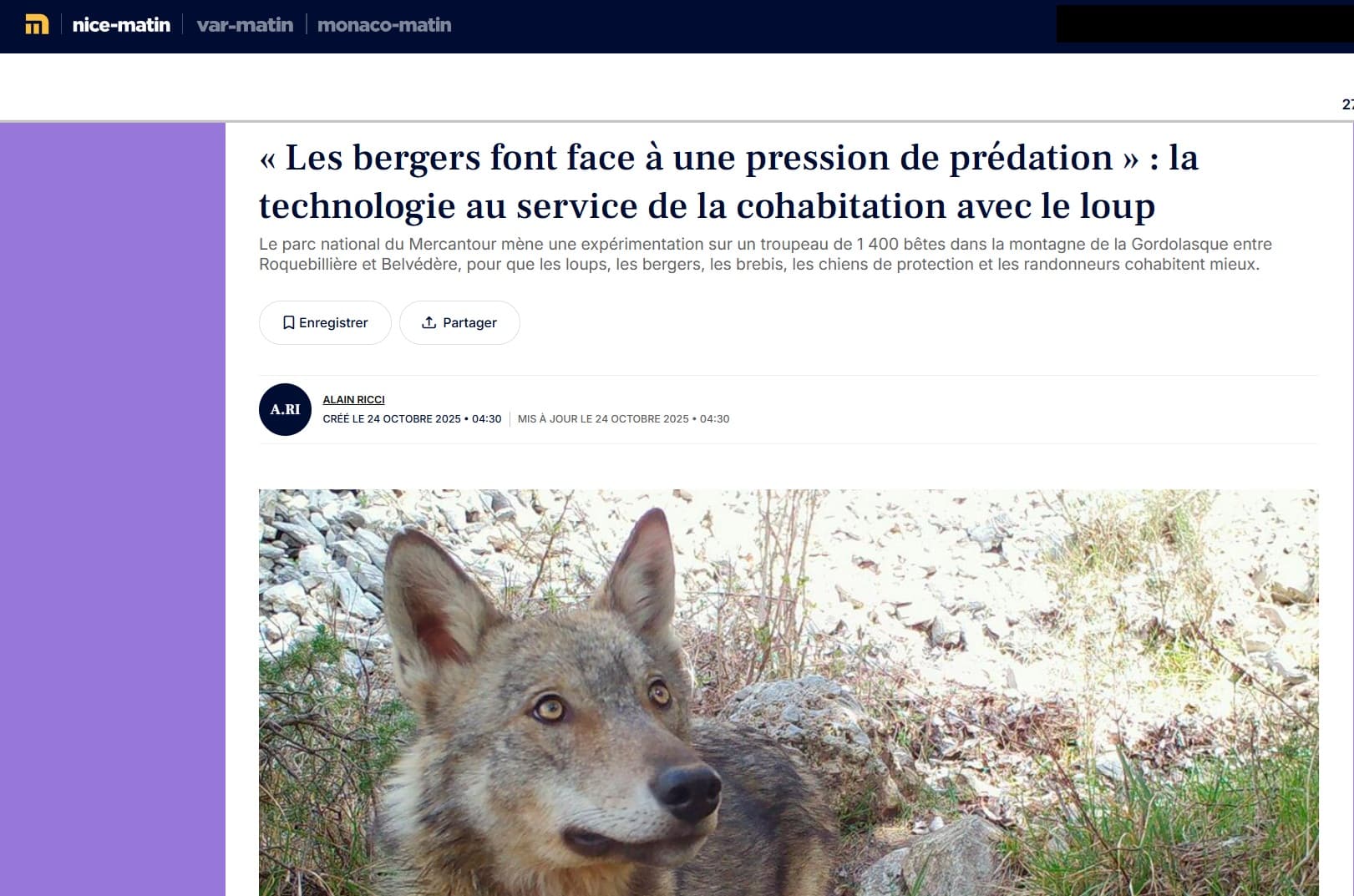Click the white banner strip below the header
1354x896 pixels.
point(677,87)
